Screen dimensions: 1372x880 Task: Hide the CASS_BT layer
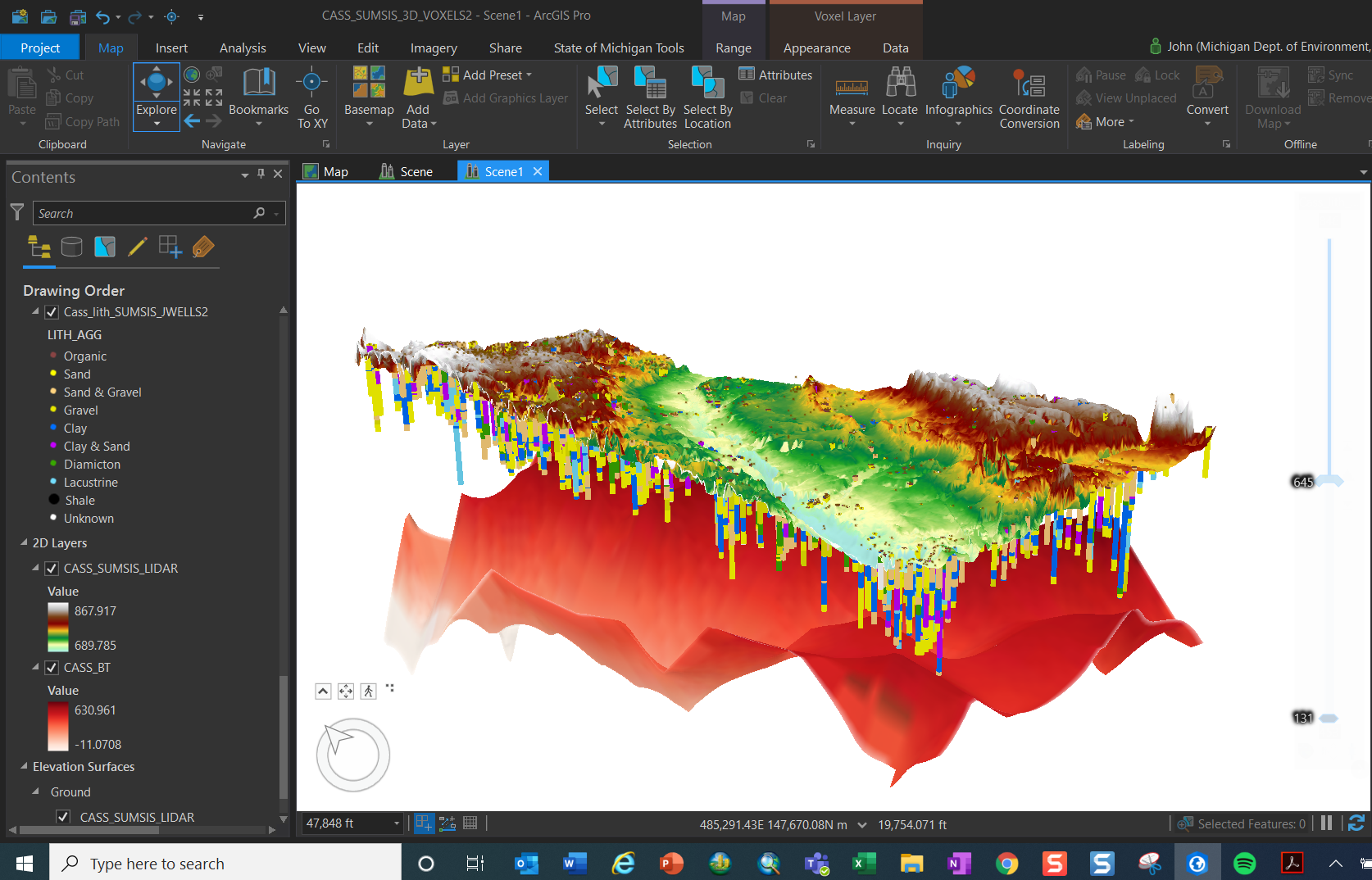click(52, 667)
